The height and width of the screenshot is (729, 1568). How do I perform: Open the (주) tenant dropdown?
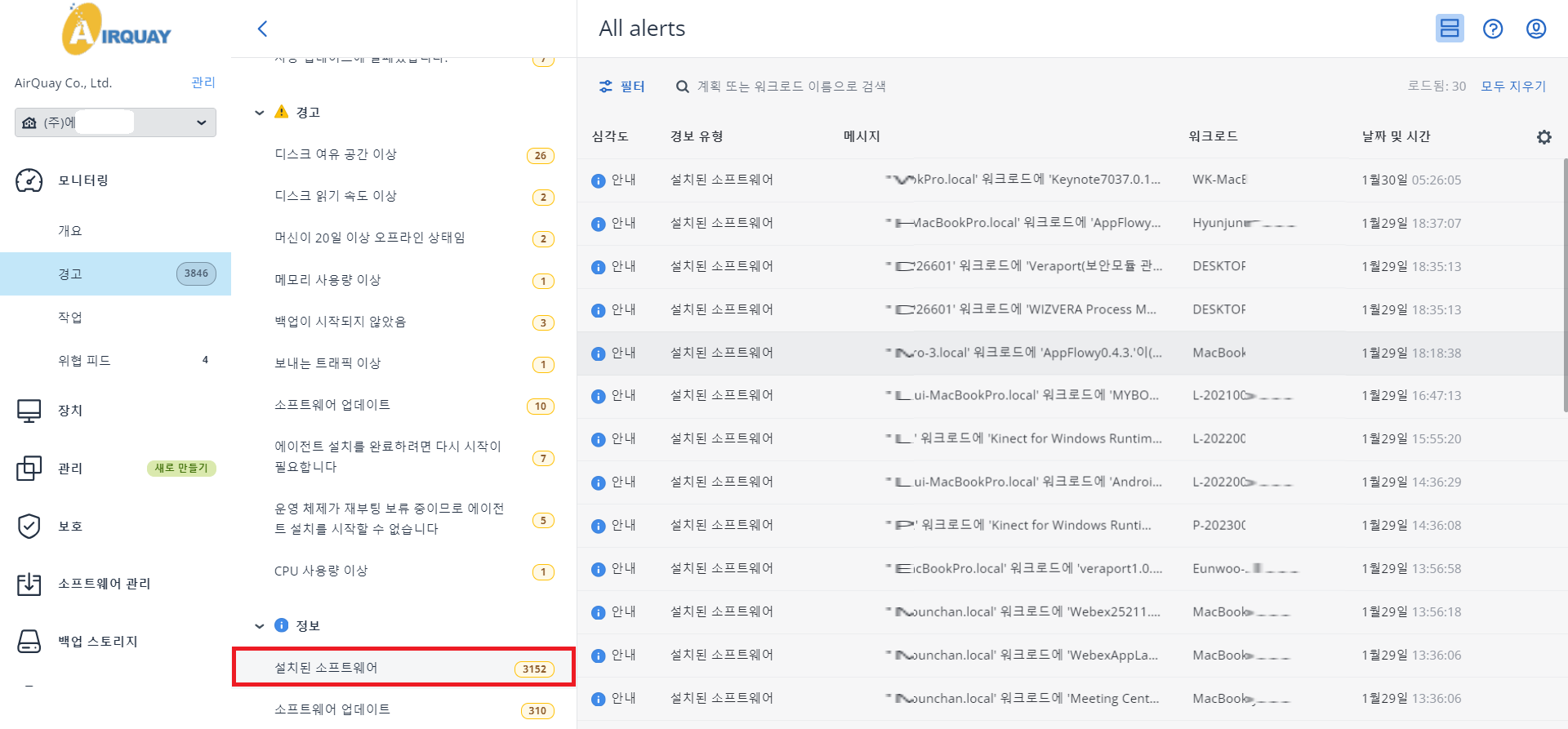click(x=115, y=122)
